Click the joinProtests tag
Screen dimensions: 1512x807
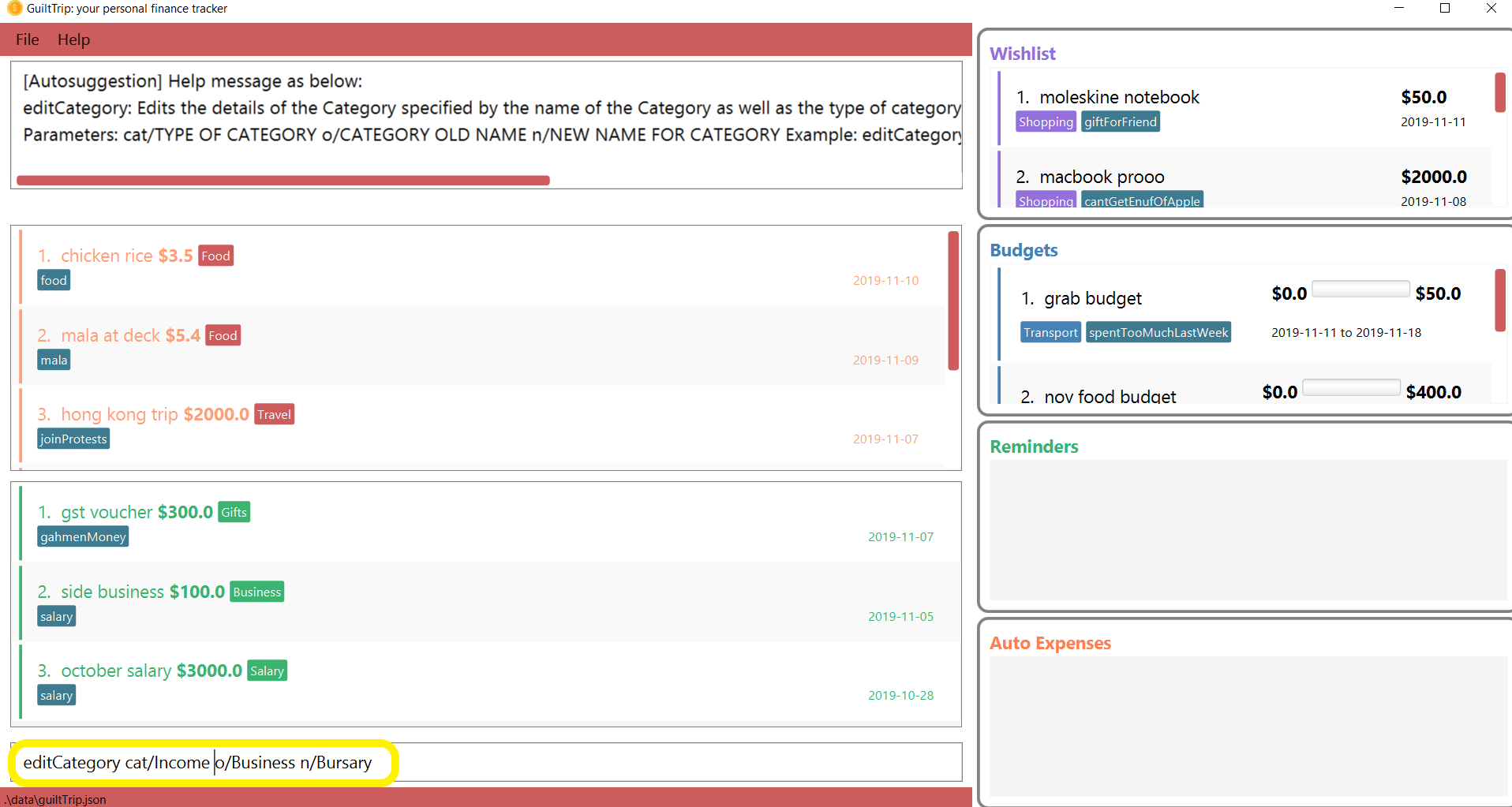coord(73,439)
